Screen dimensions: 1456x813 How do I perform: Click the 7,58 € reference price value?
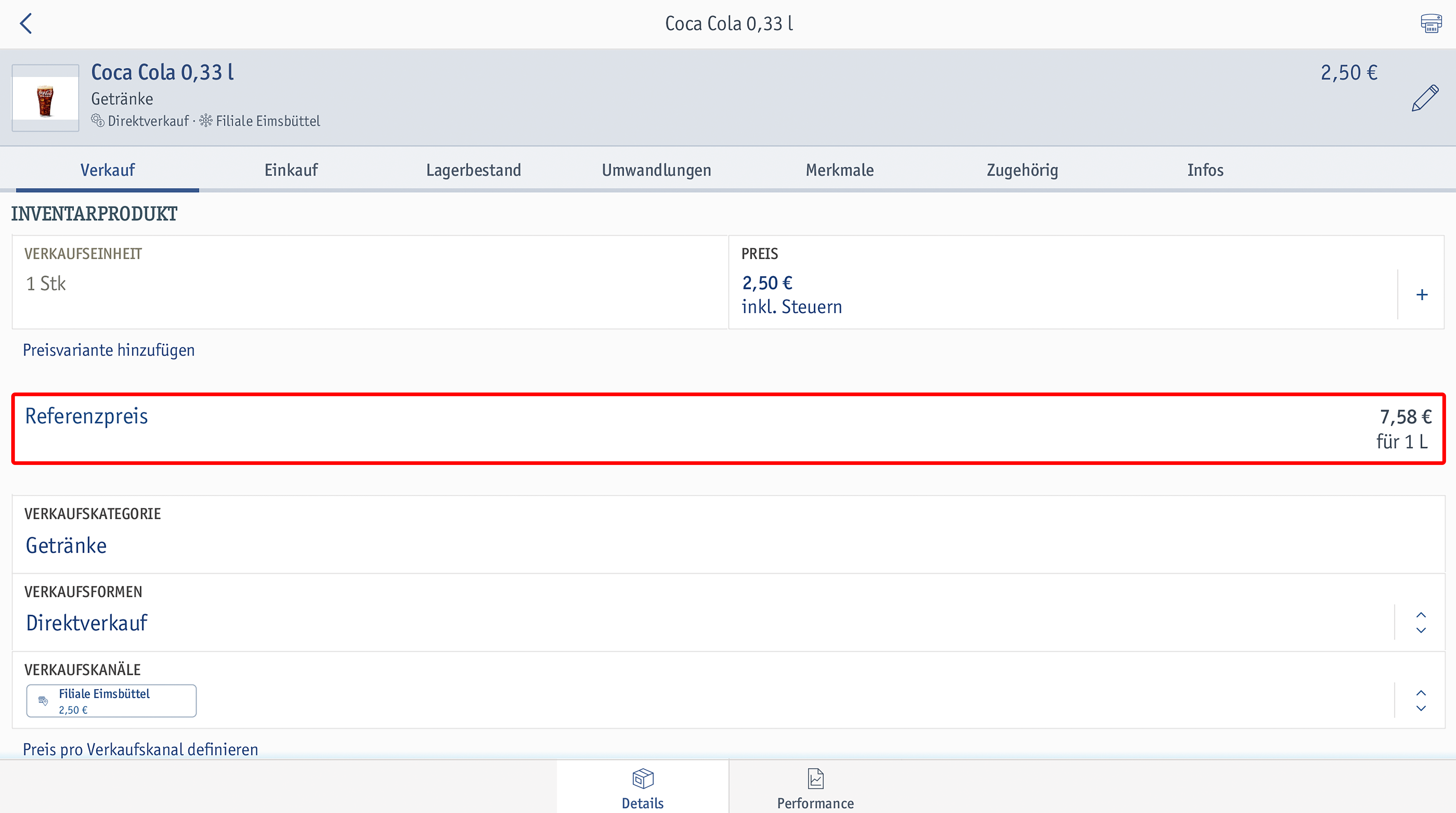click(1406, 417)
